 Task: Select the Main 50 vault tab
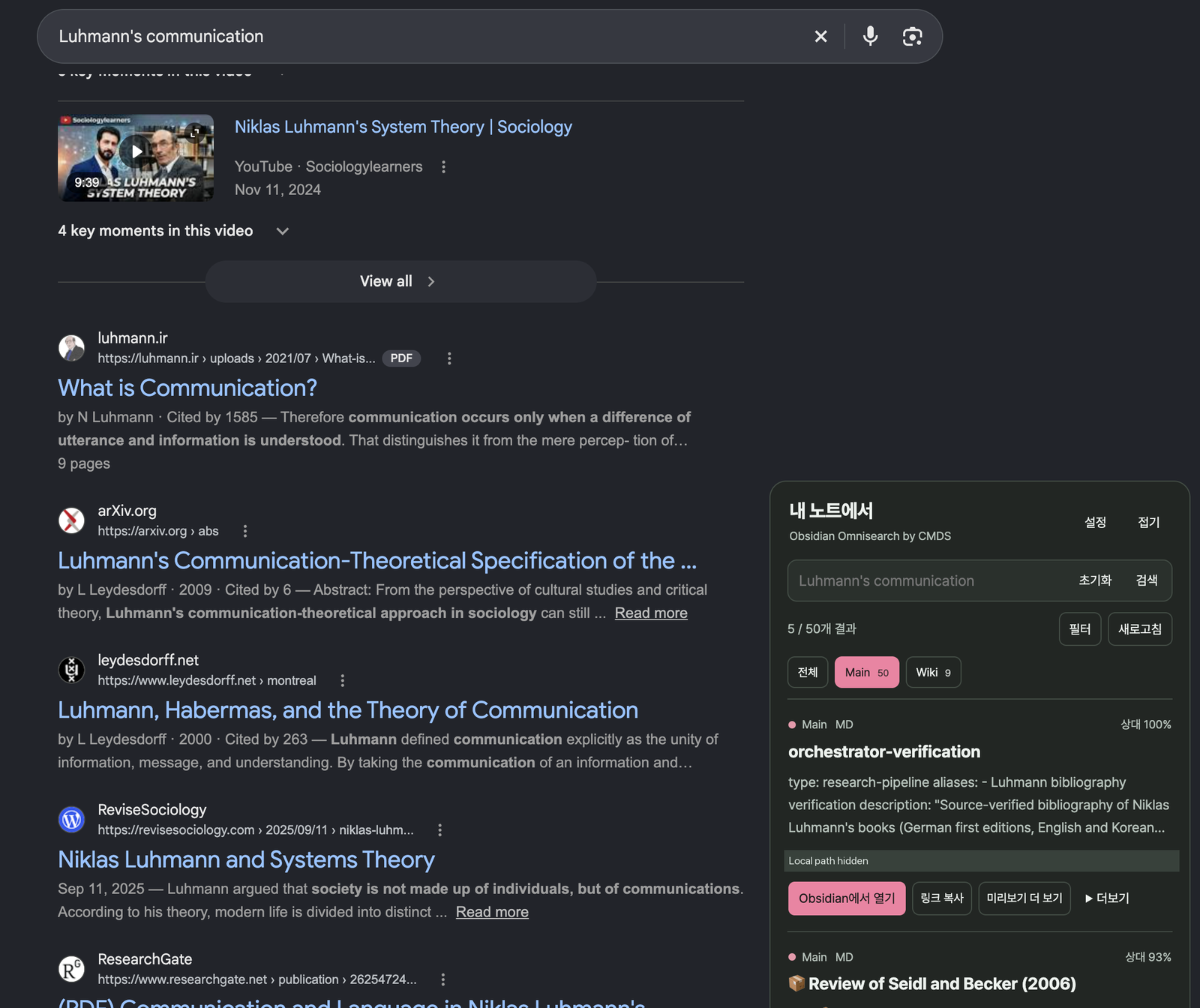tap(867, 672)
